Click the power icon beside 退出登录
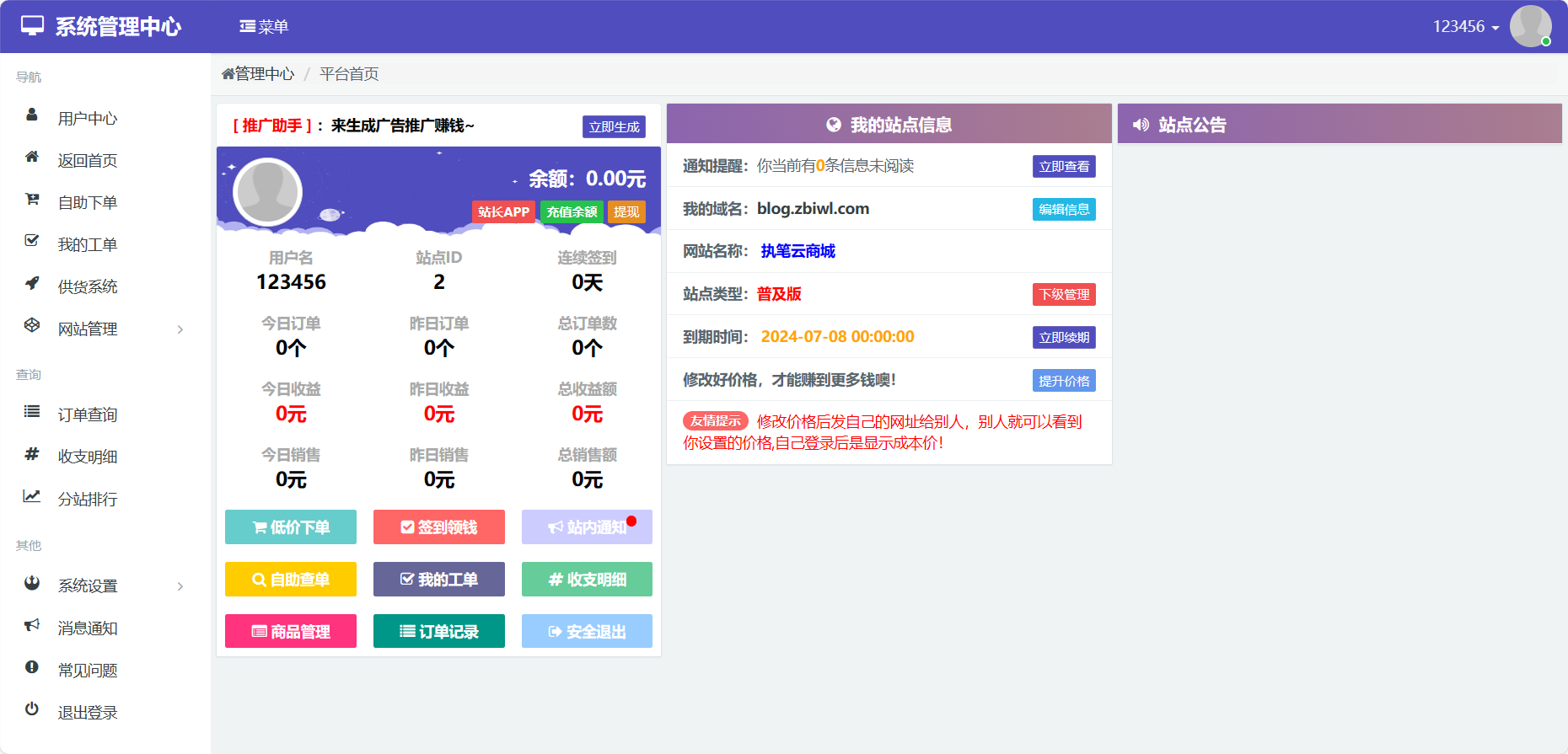 click(32, 709)
